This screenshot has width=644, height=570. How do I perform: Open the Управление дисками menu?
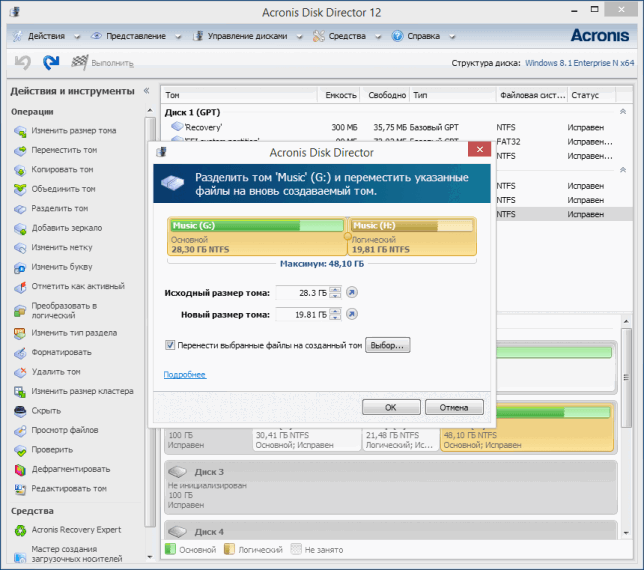coord(248,36)
